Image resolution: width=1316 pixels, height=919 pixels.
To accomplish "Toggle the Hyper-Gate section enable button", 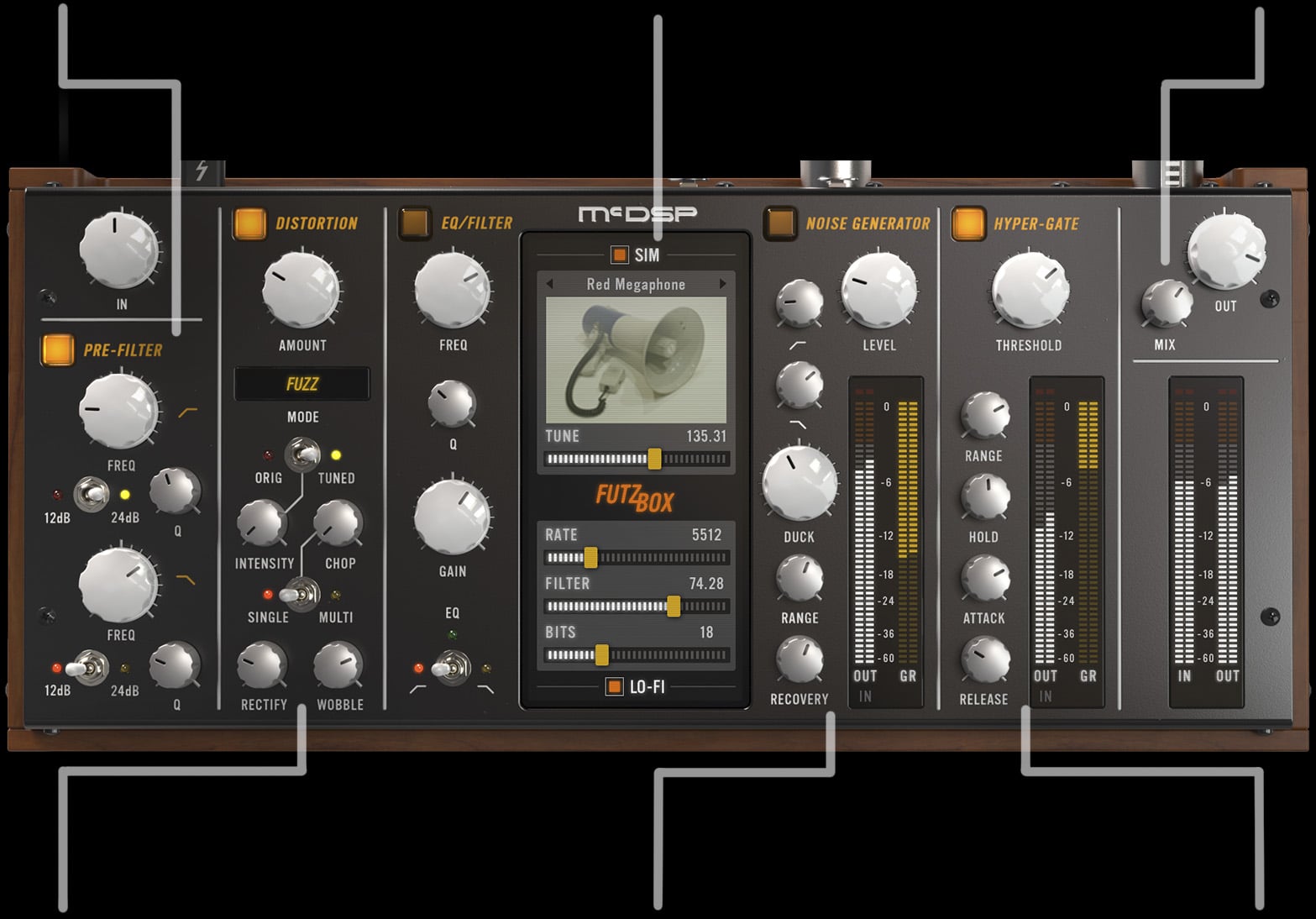I will (967, 223).
